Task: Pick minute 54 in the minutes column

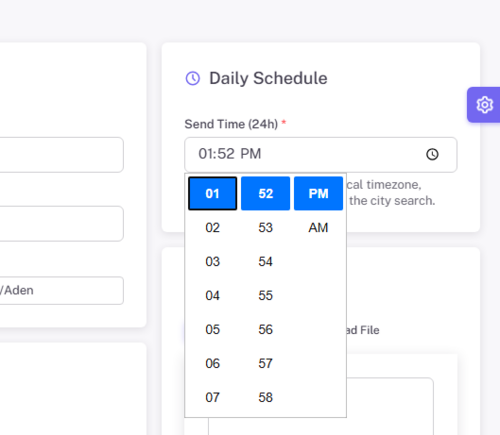Action: pyautogui.click(x=265, y=262)
